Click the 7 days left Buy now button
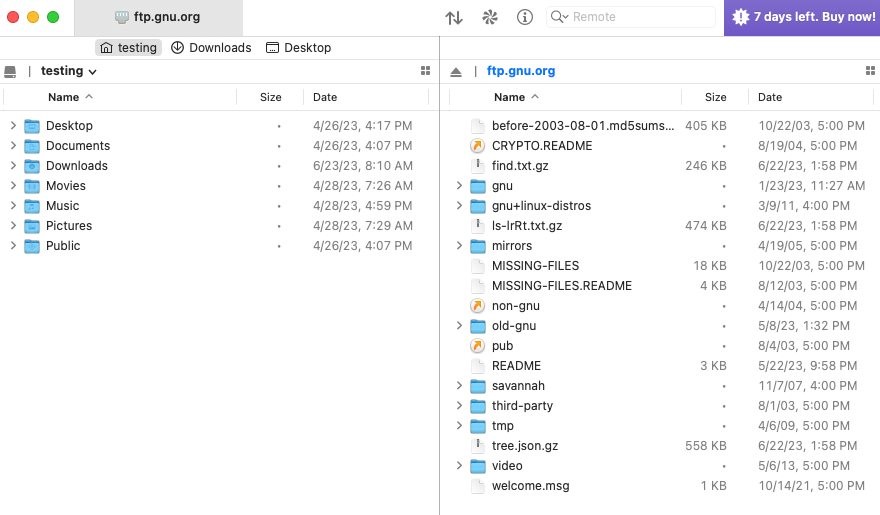The height and width of the screenshot is (515, 880). (802, 17)
